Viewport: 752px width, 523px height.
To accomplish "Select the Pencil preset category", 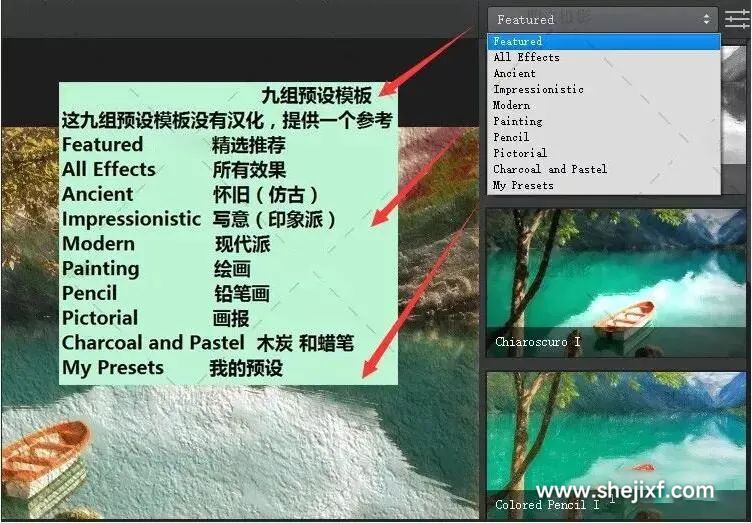I will [511, 137].
